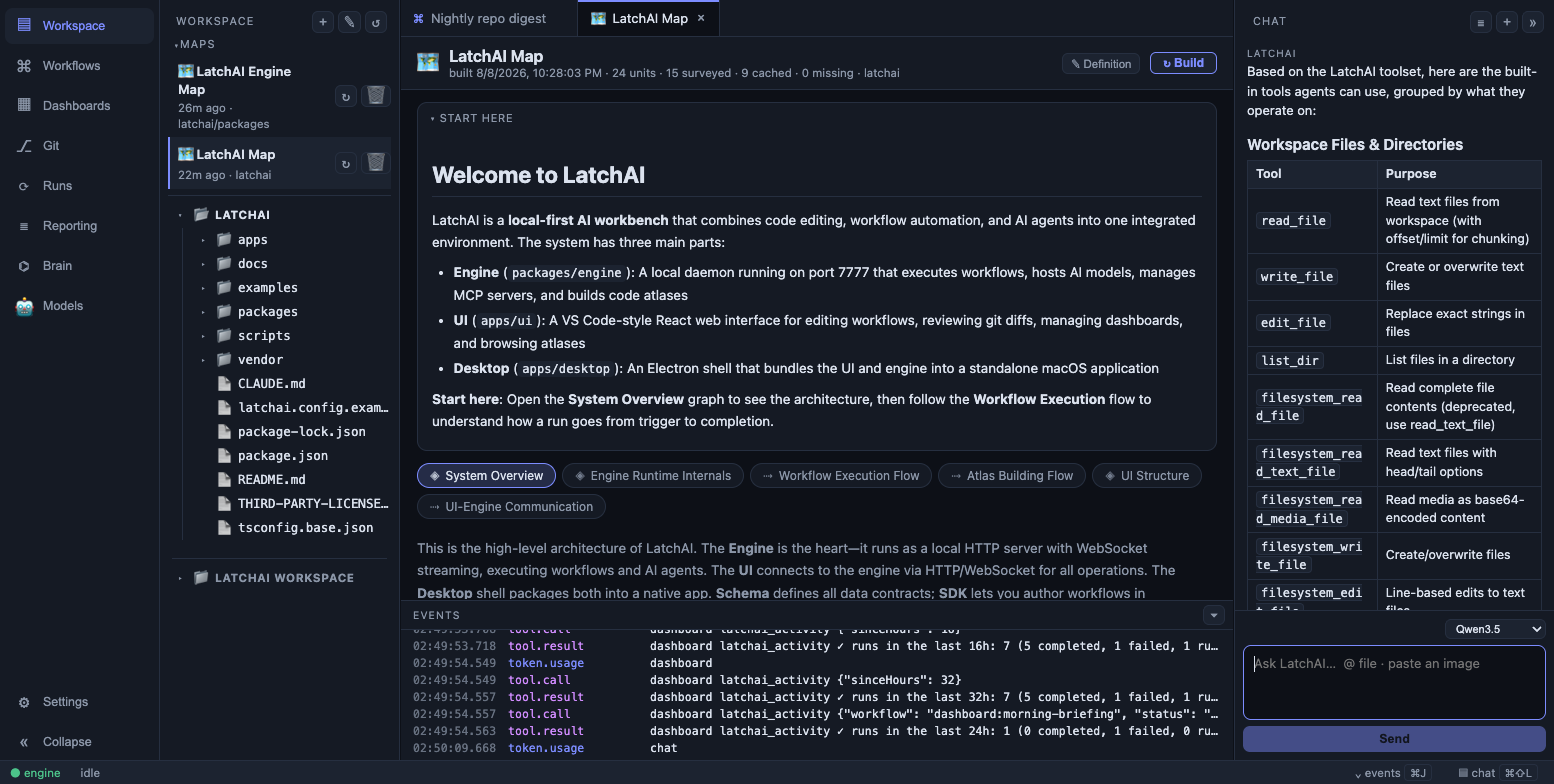The height and width of the screenshot is (784, 1554).
Task: Click the write_file tool cell
Action: [x=1312, y=276]
